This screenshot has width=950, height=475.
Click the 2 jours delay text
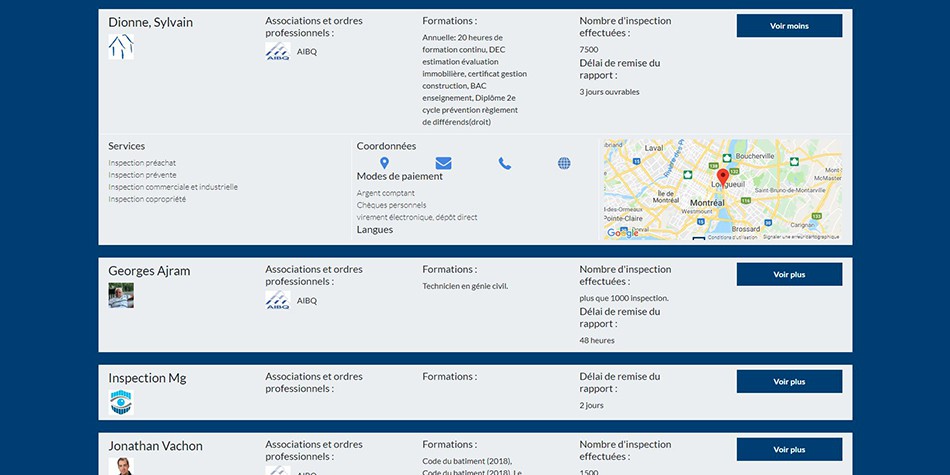tap(591, 405)
